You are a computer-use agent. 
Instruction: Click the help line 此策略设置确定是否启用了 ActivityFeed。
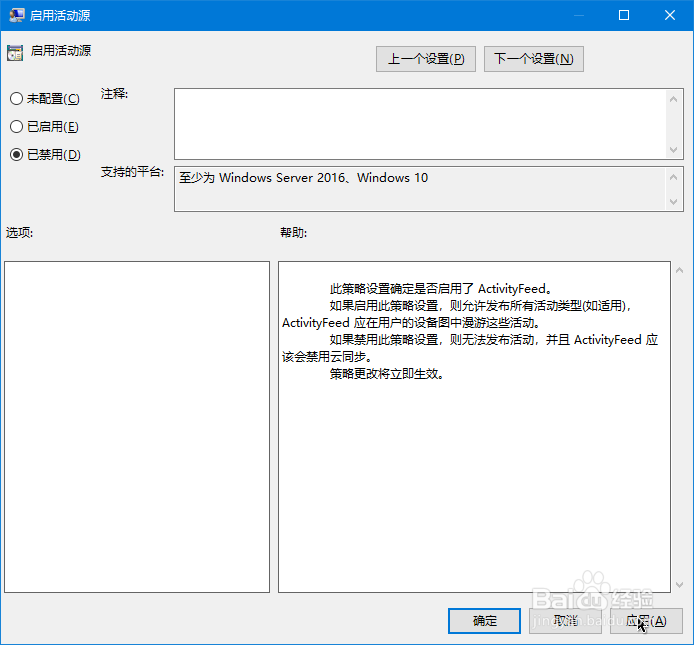(x=441, y=289)
